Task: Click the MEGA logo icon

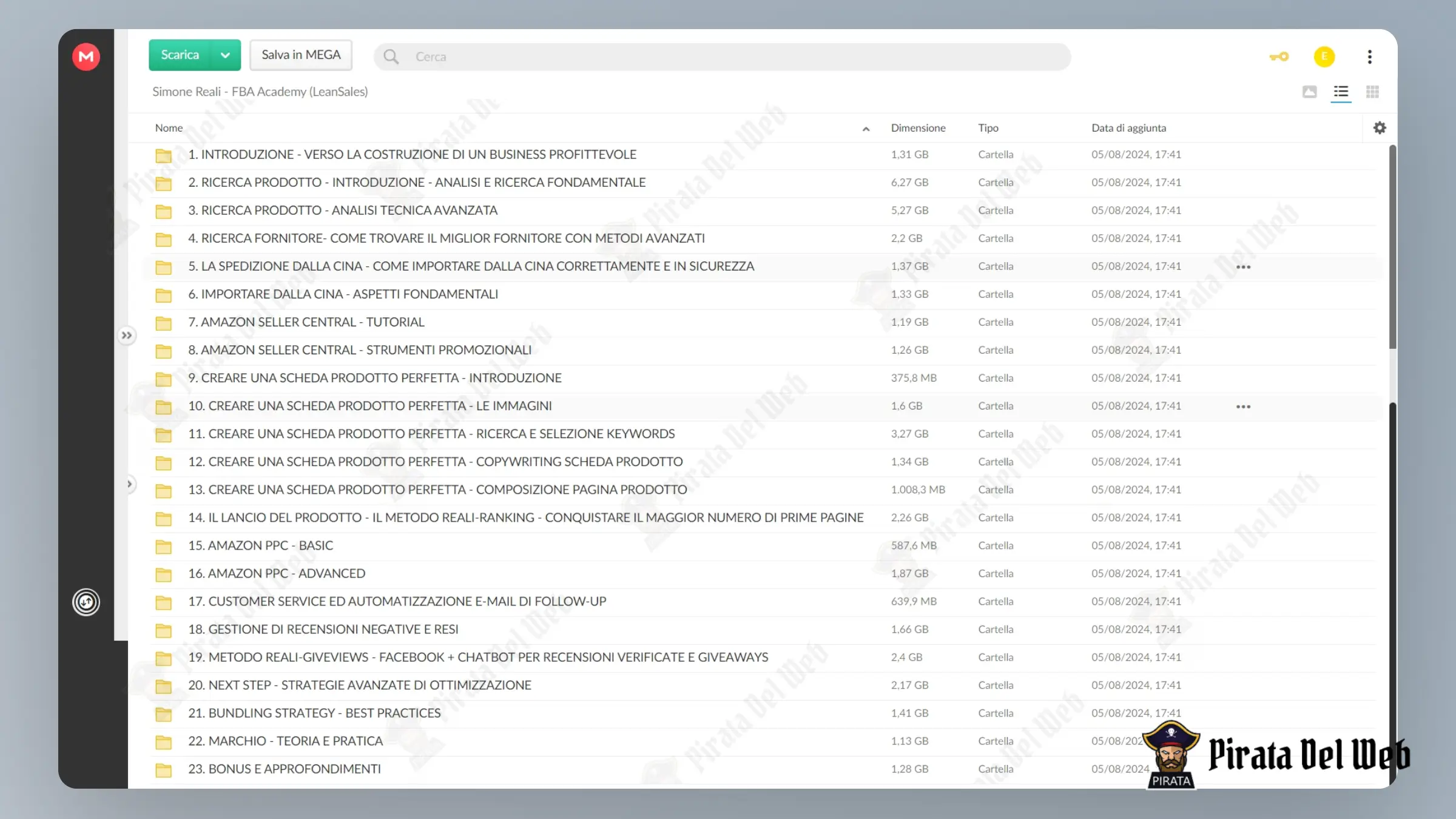Action: (x=86, y=56)
